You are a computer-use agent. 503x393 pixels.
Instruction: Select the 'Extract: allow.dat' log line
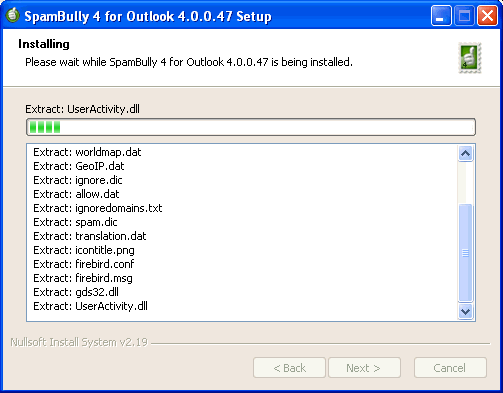(x=76, y=194)
